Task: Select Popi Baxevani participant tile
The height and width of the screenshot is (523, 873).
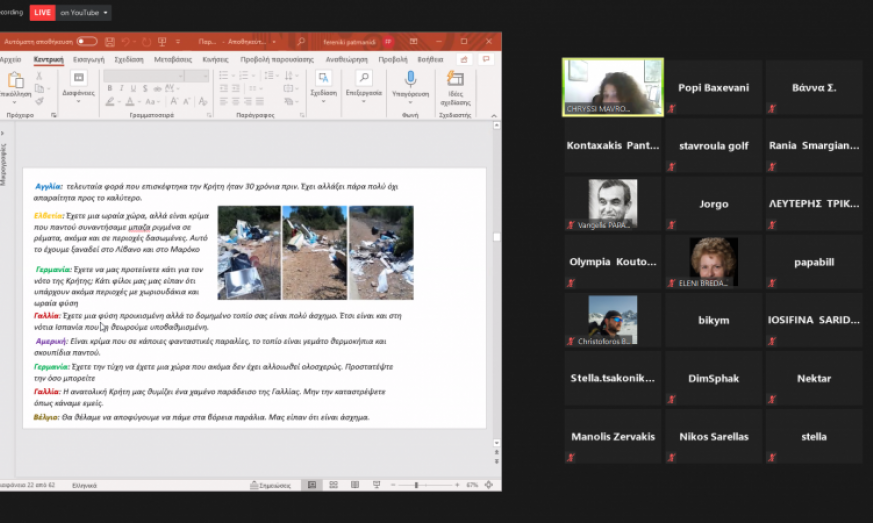Action: [x=713, y=87]
